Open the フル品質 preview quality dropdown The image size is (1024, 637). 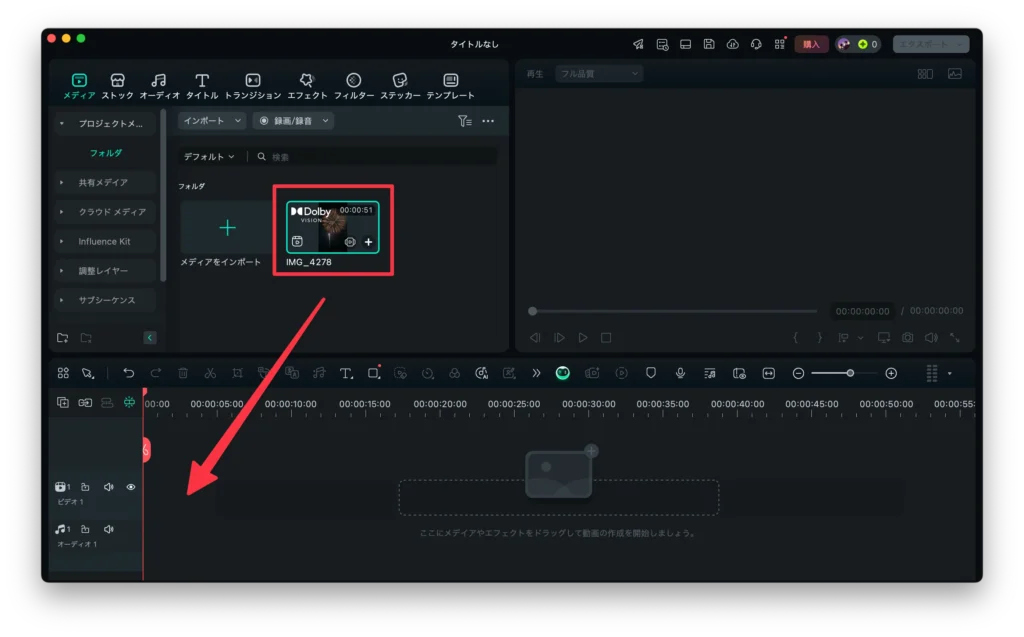point(599,74)
